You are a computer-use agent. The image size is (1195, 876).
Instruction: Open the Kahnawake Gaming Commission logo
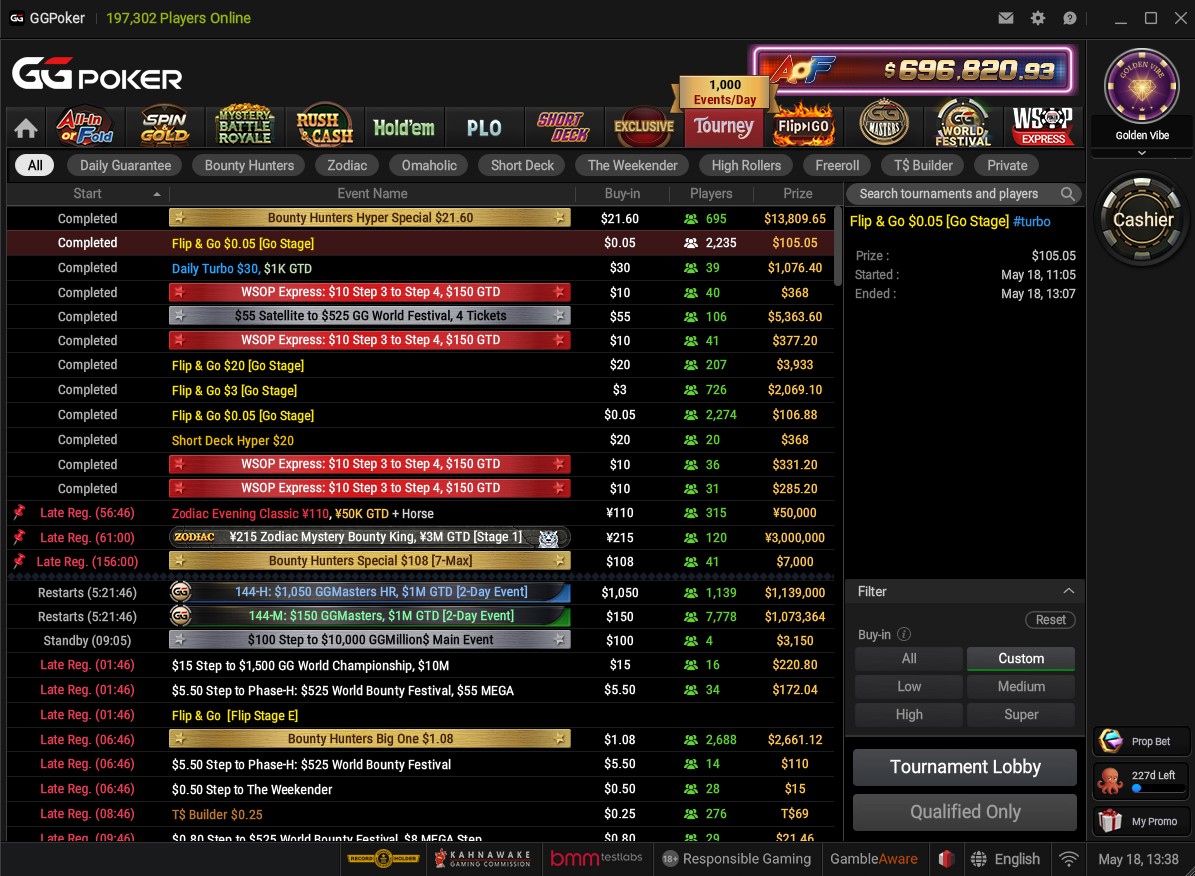tap(482, 859)
